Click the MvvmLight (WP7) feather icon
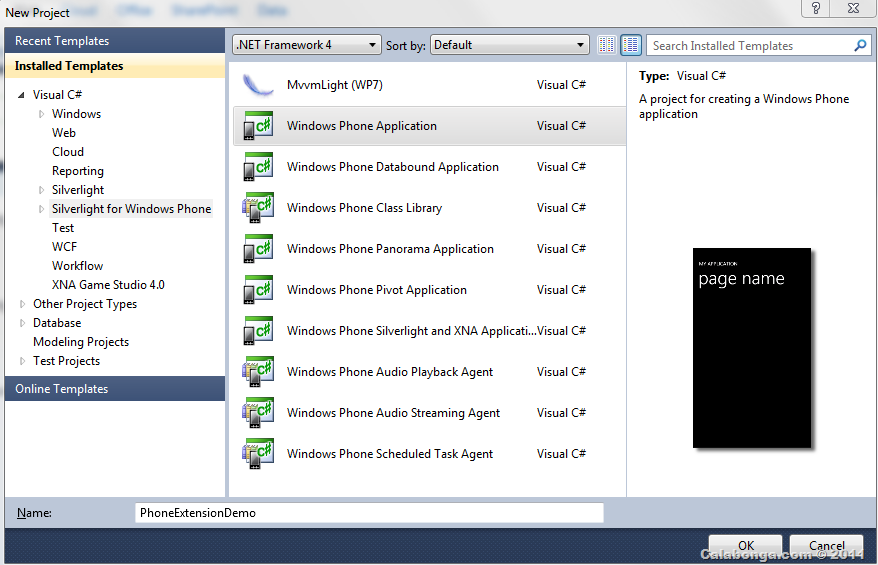878x565 pixels. pos(258,85)
